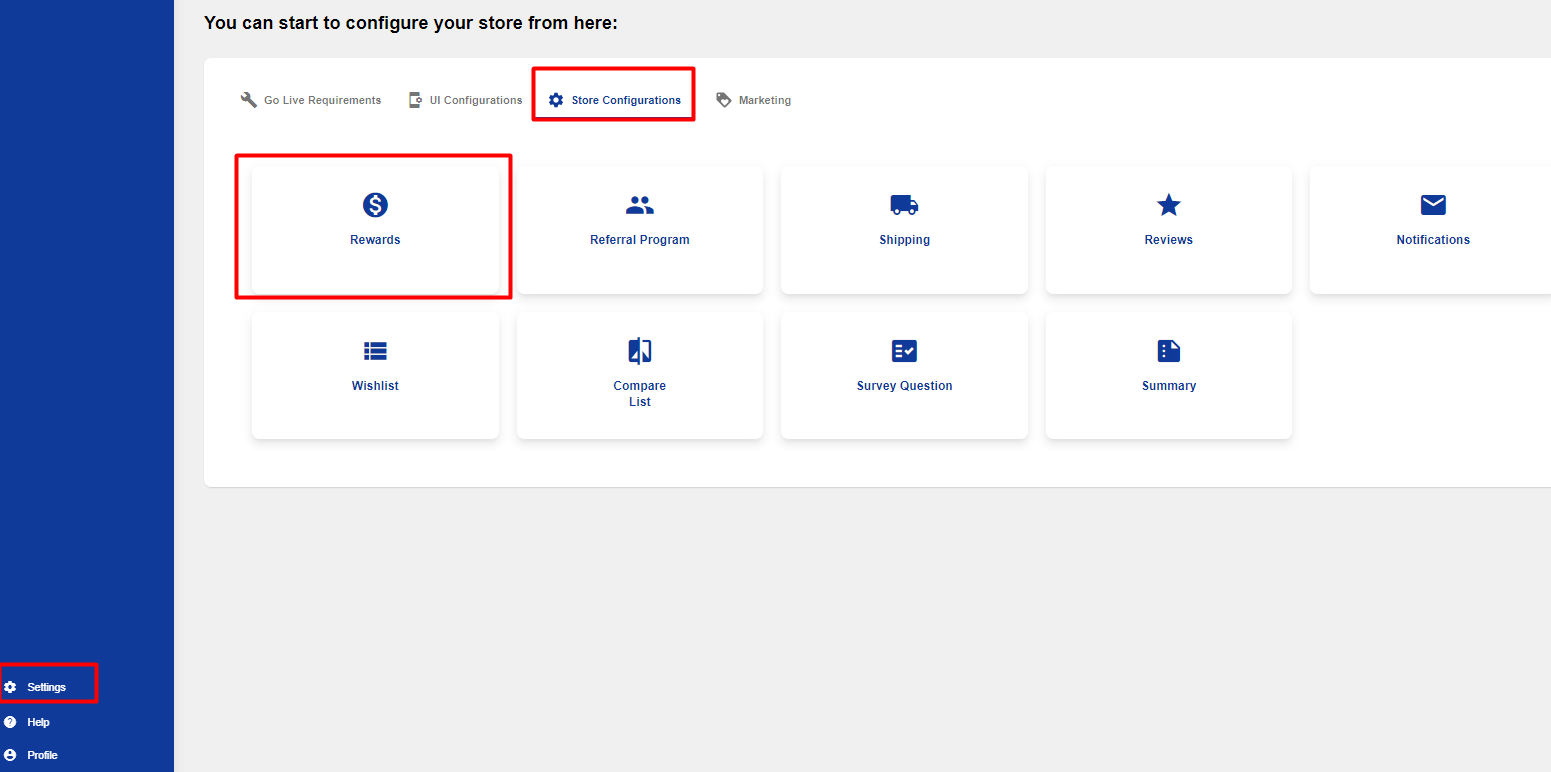The height and width of the screenshot is (772, 1551).
Task: Open the Shipping configuration card
Action: 905,229
